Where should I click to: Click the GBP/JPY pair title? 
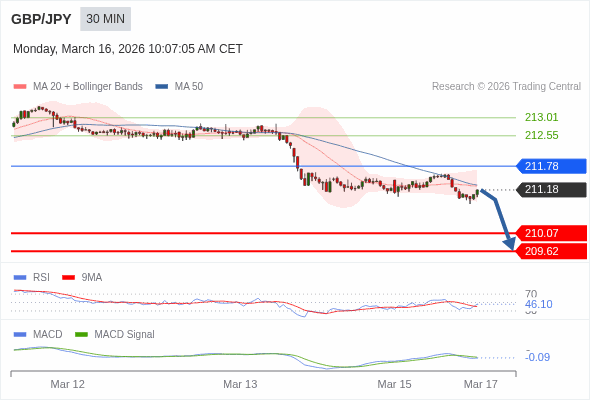point(41,19)
